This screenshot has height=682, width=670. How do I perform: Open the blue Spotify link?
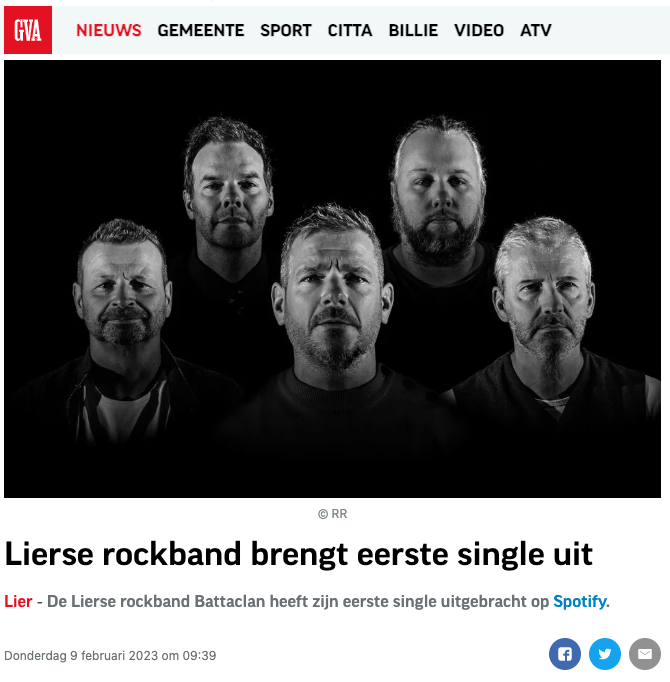[x=580, y=602]
